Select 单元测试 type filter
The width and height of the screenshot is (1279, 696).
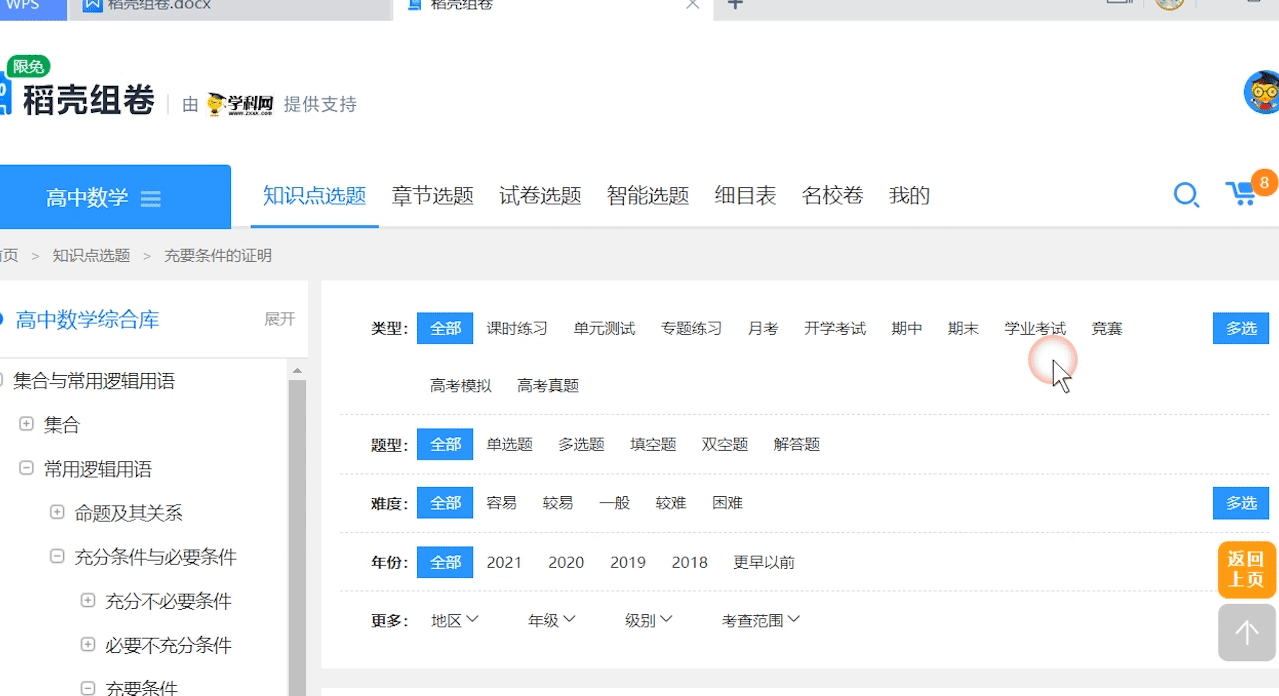coord(604,328)
